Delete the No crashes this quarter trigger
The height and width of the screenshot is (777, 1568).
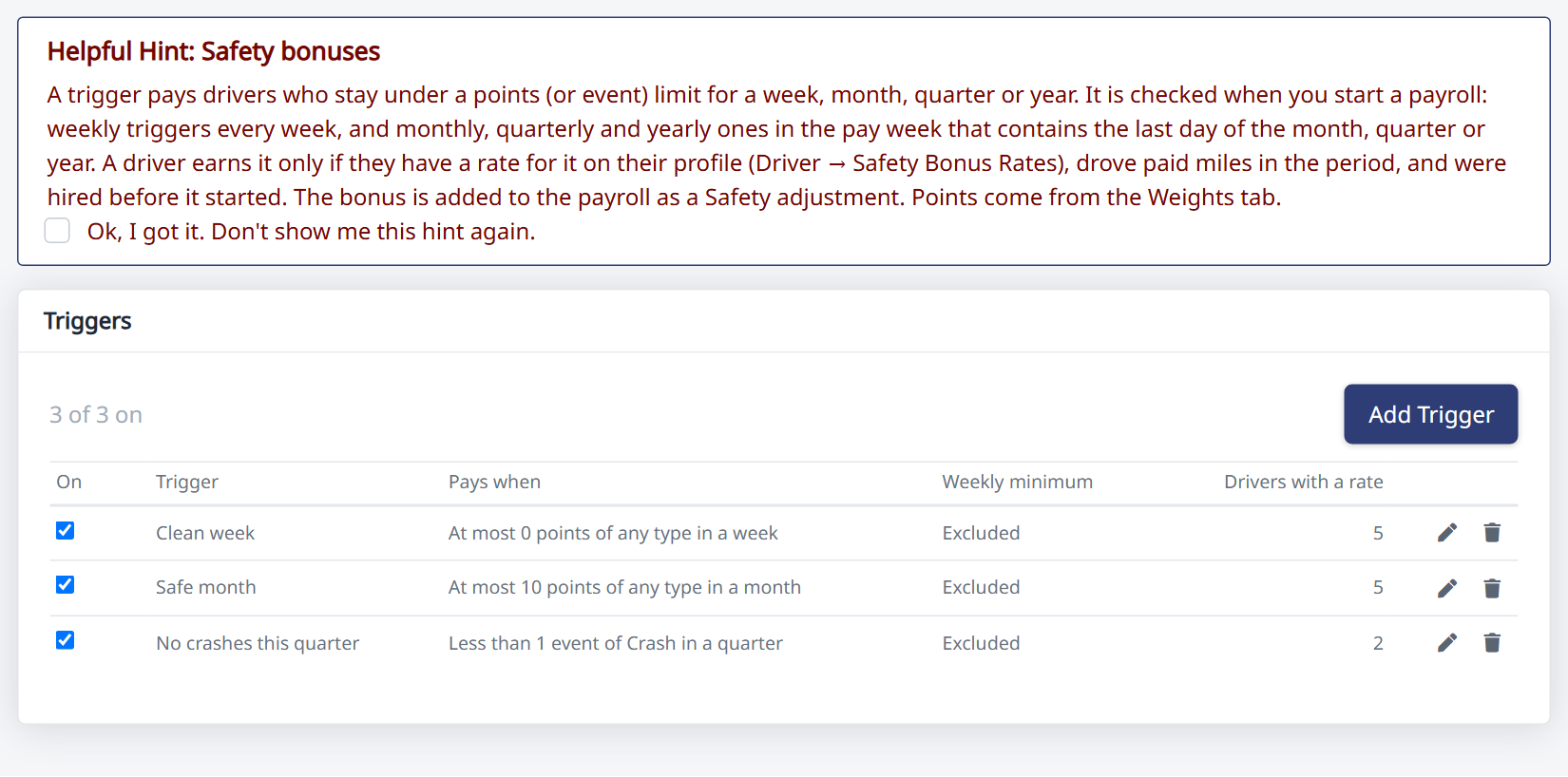pos(1492,643)
